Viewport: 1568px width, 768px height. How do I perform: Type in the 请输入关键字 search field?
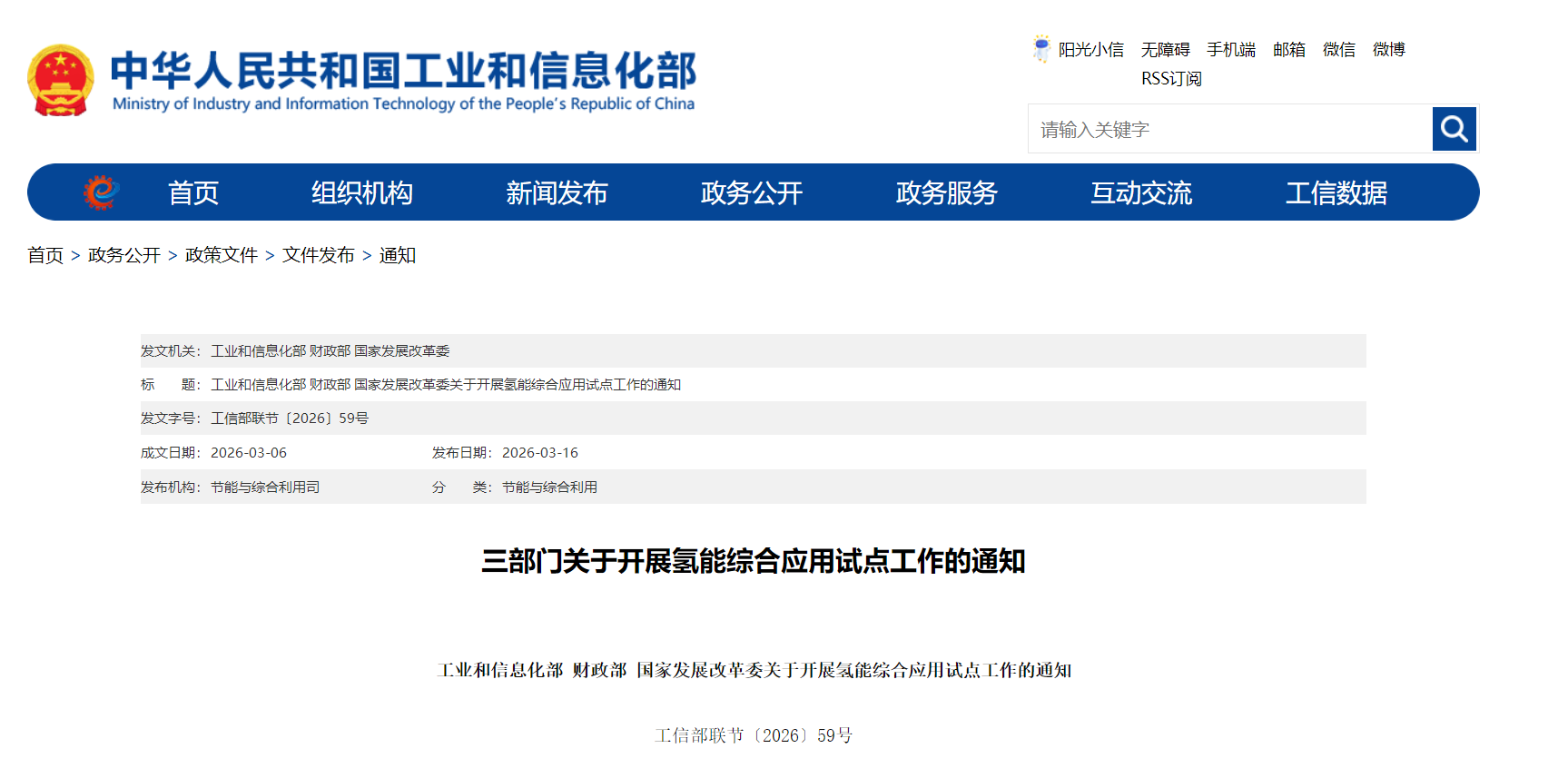1229,129
